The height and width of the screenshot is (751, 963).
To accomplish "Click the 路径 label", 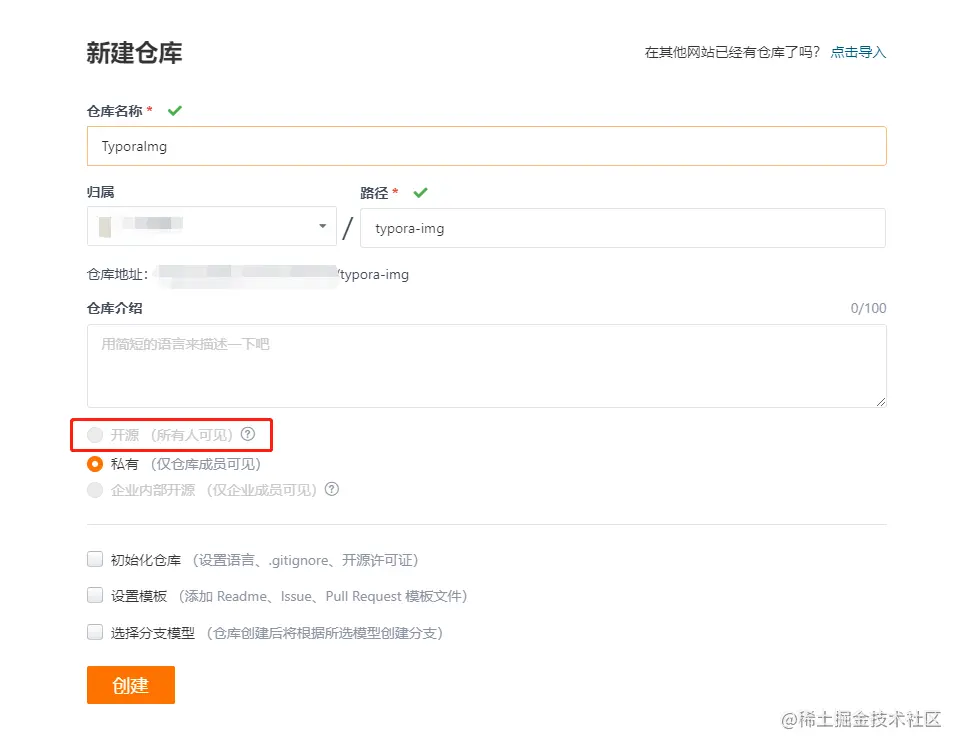I will (x=374, y=193).
